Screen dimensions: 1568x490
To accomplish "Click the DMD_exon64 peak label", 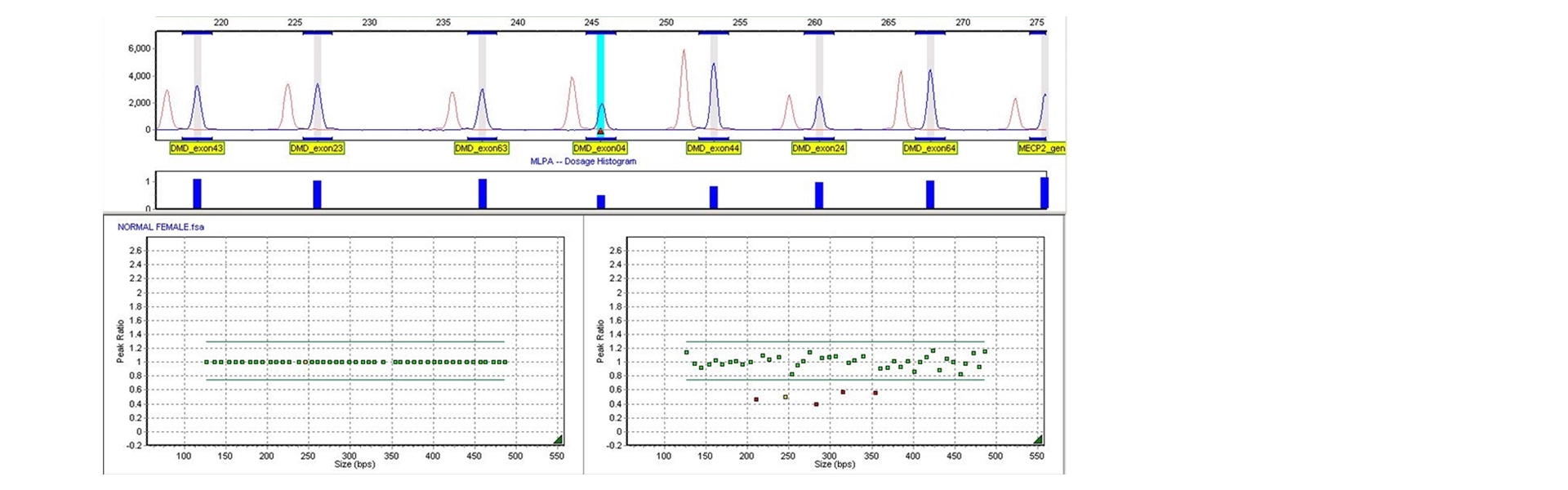I will coord(929,149).
